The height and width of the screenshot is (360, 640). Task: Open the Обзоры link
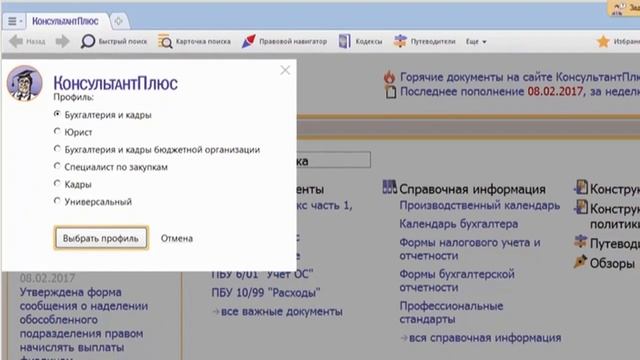(x=612, y=263)
